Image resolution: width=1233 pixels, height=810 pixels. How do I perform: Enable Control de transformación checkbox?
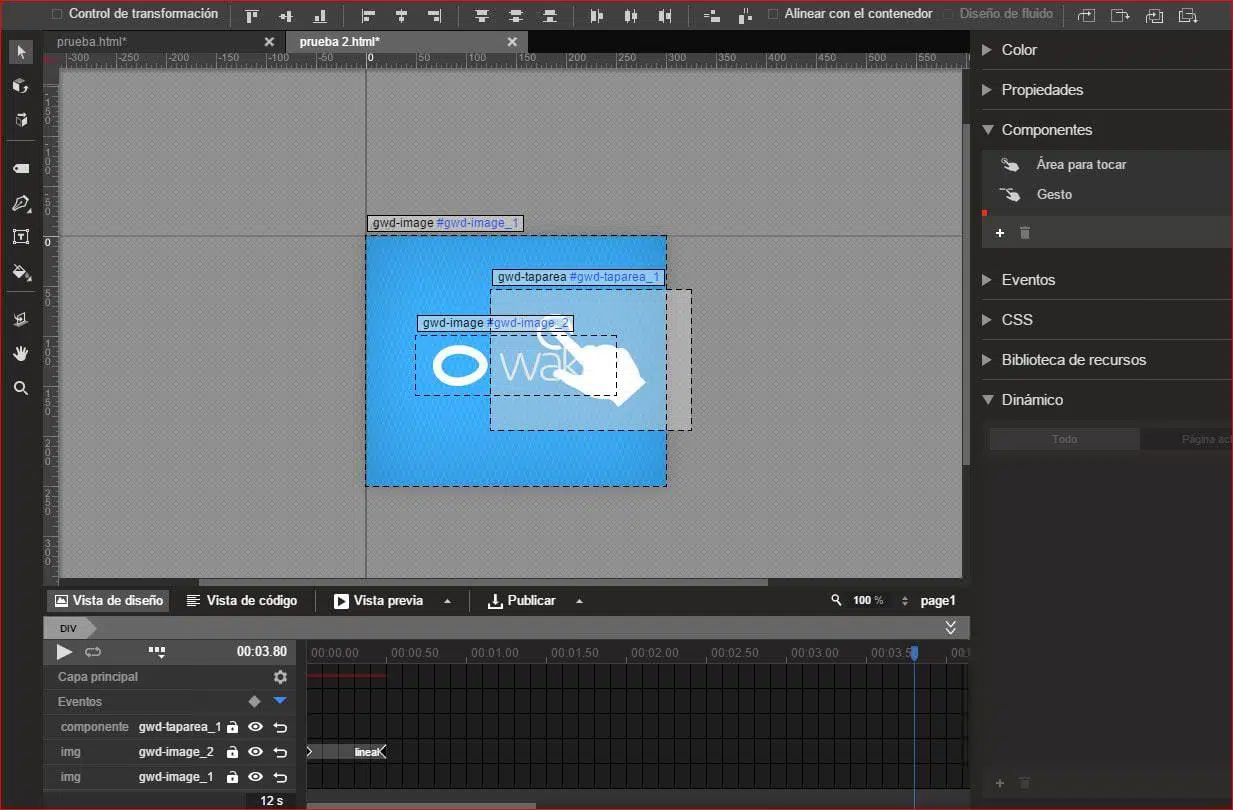[57, 14]
